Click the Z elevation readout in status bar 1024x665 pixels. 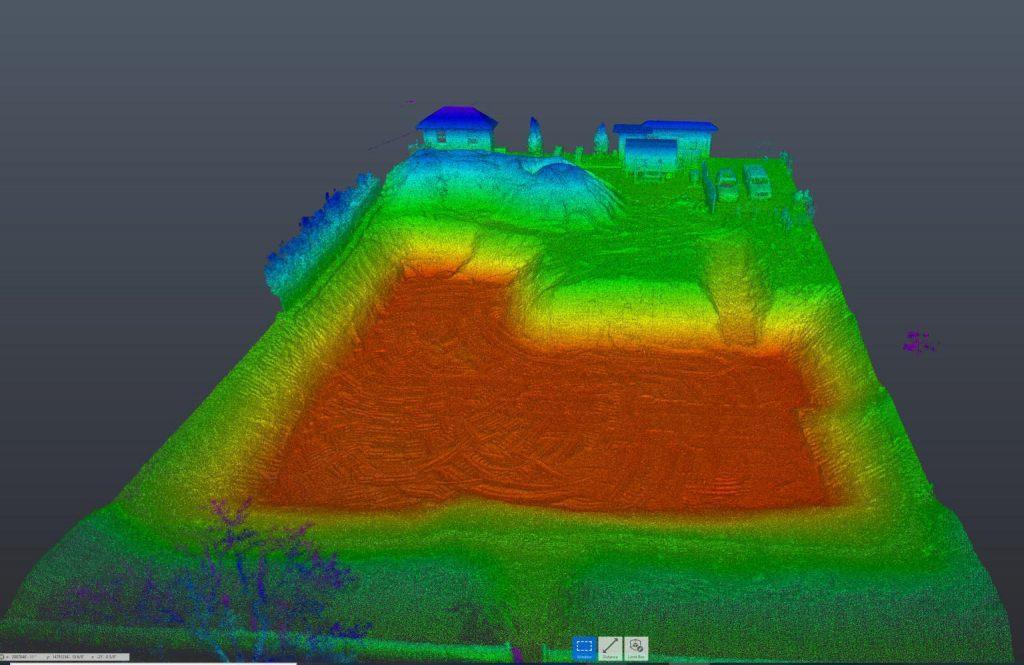tap(106, 657)
